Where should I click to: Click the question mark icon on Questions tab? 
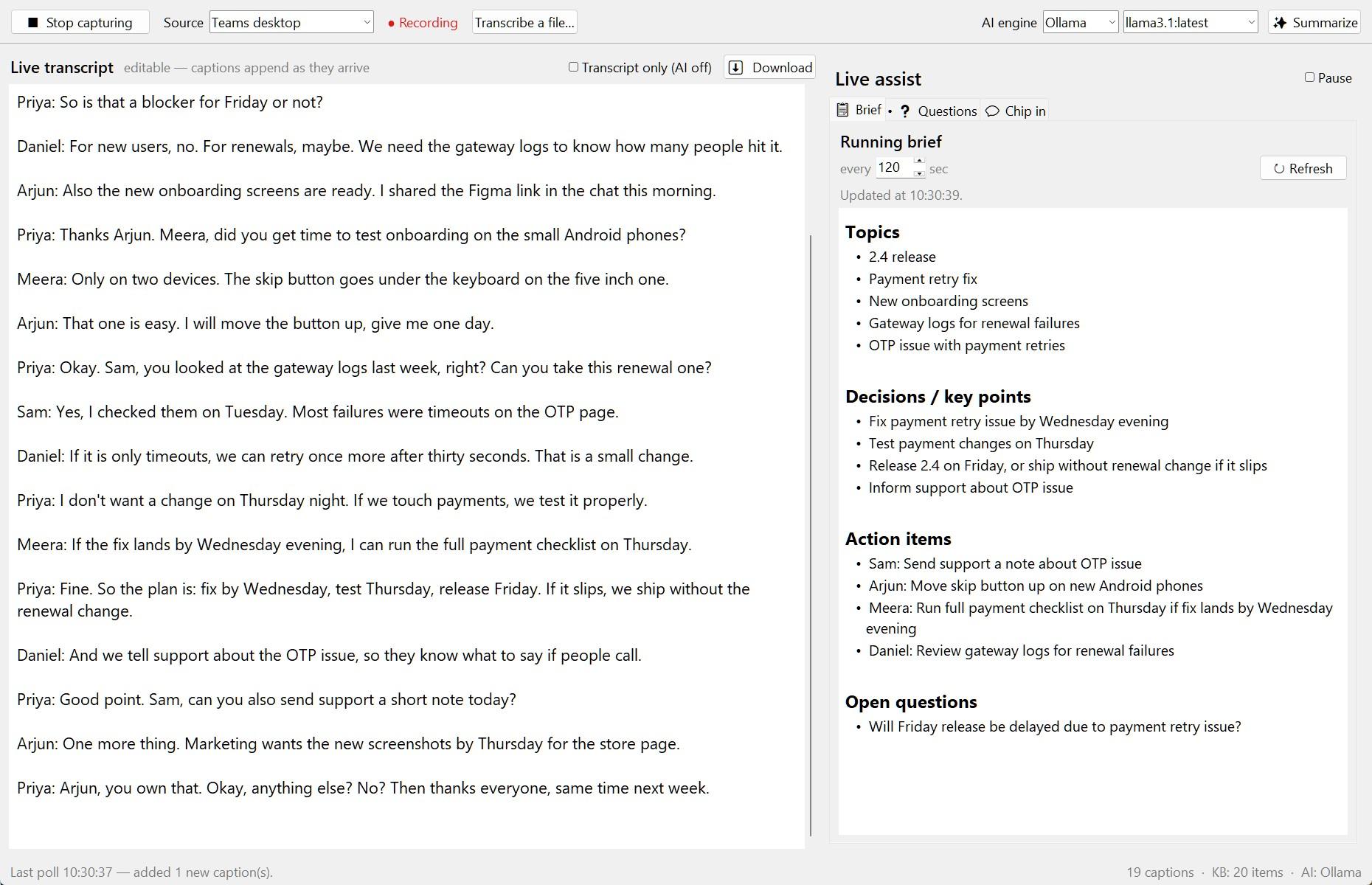(905, 111)
